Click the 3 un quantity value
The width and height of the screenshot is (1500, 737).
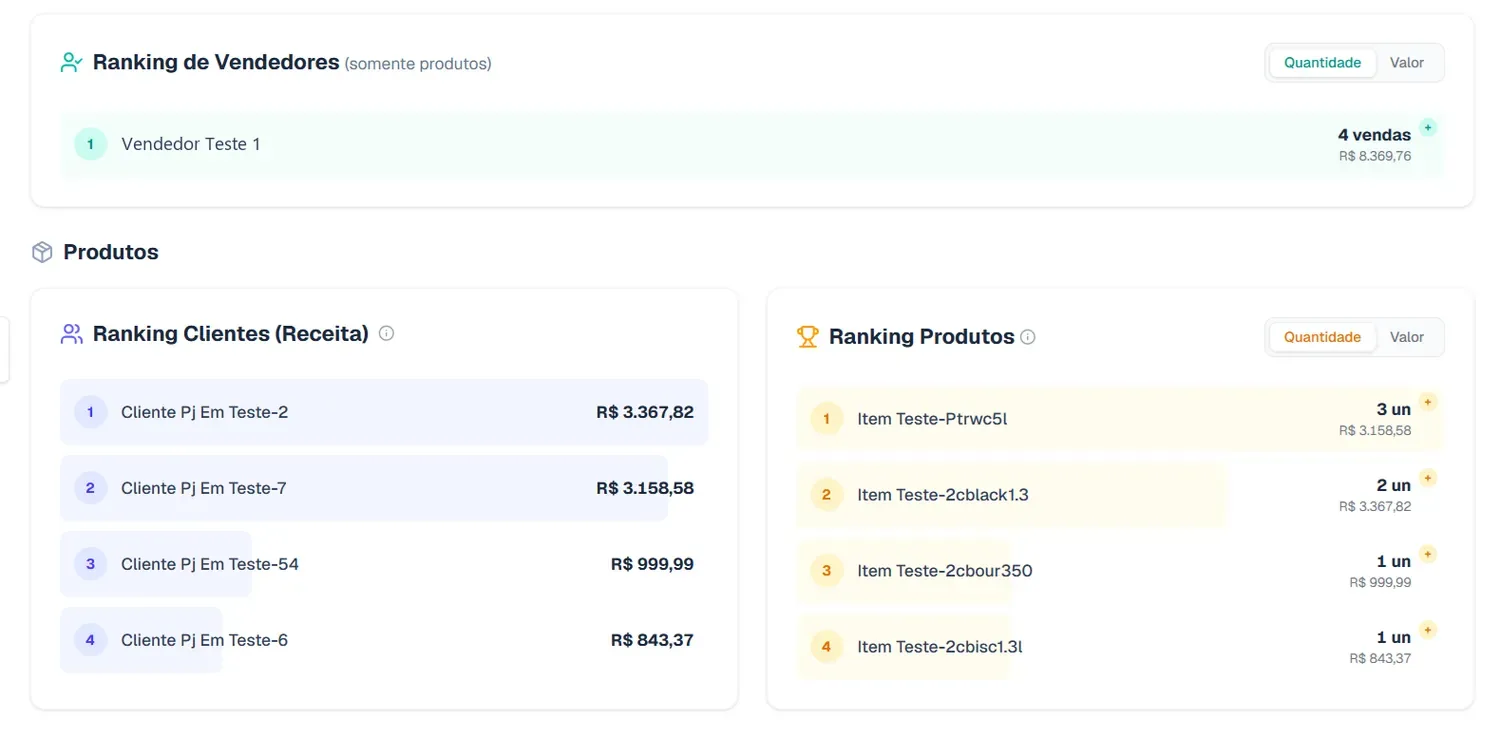(1394, 410)
